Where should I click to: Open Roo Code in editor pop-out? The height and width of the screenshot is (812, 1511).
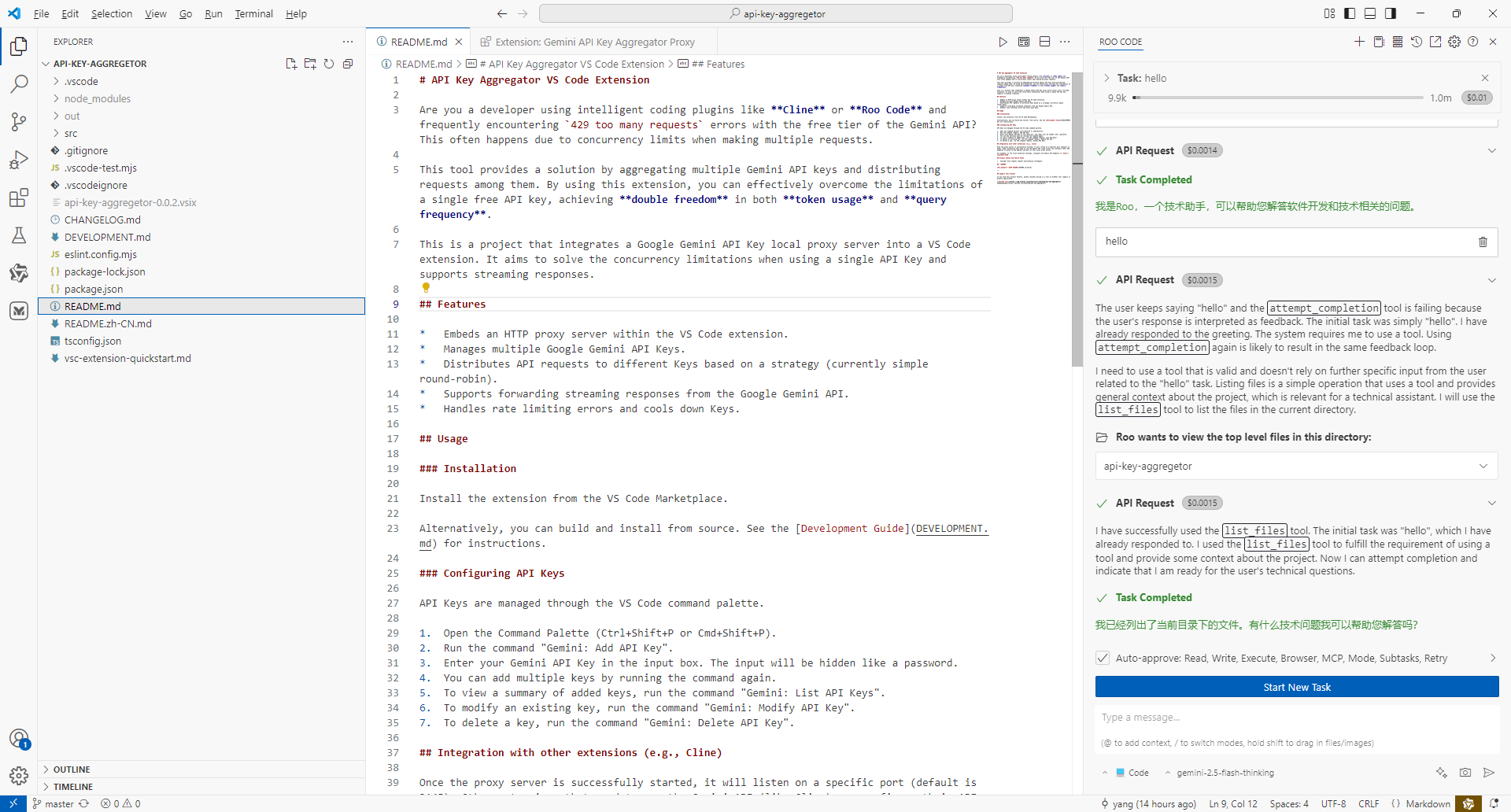pos(1435,42)
